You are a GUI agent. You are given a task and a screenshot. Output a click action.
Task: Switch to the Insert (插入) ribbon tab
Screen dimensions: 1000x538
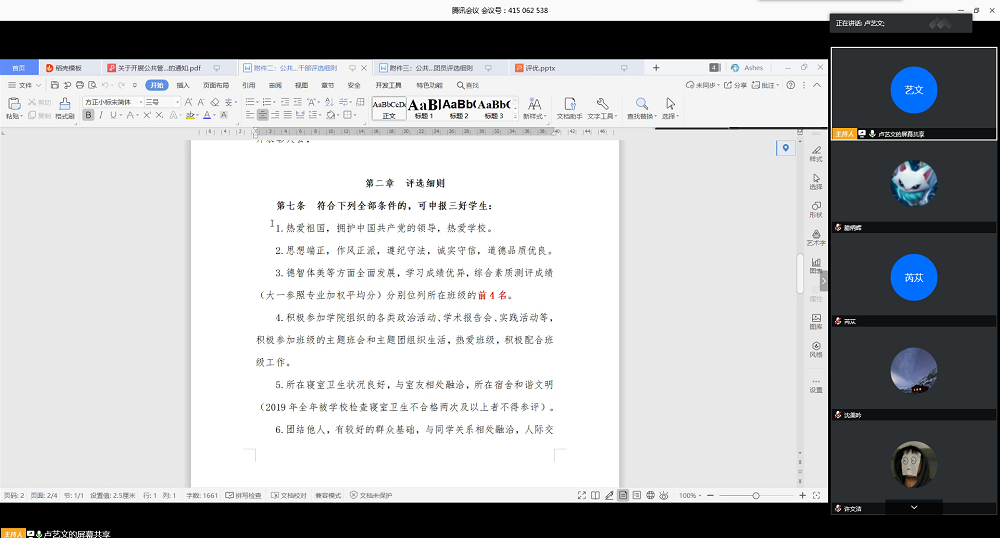tap(183, 86)
